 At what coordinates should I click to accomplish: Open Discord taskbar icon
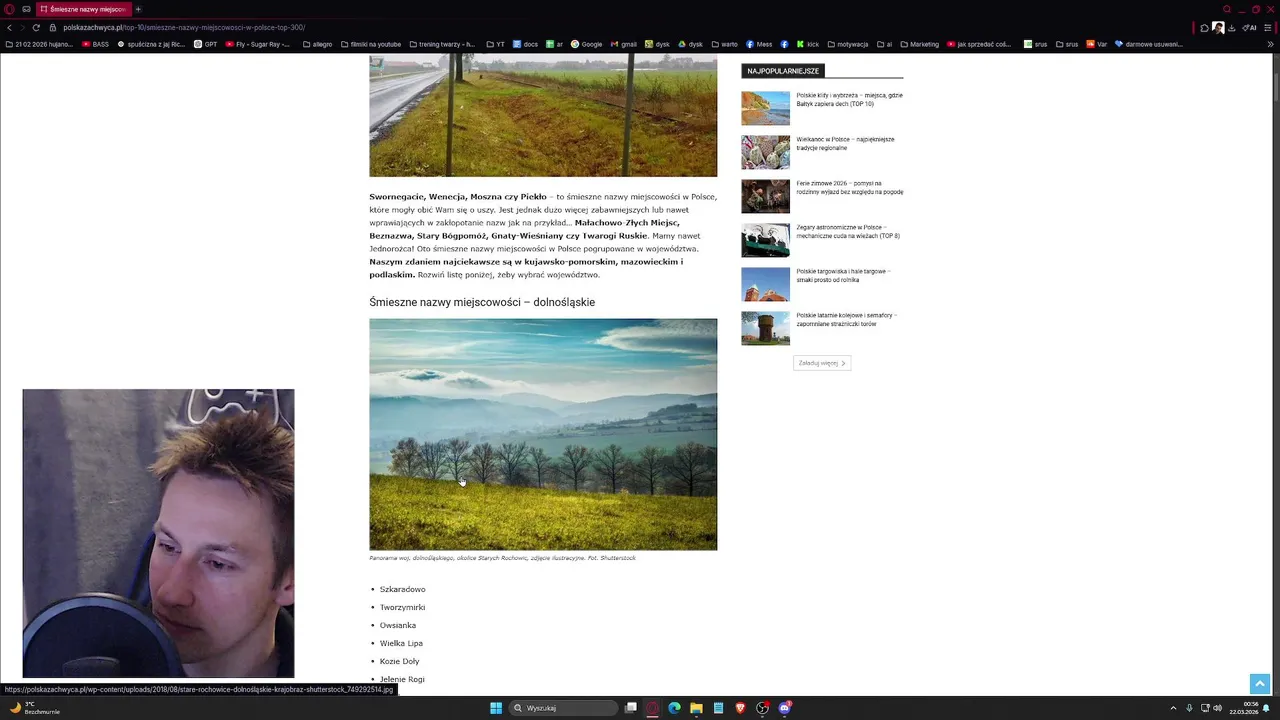[785, 708]
